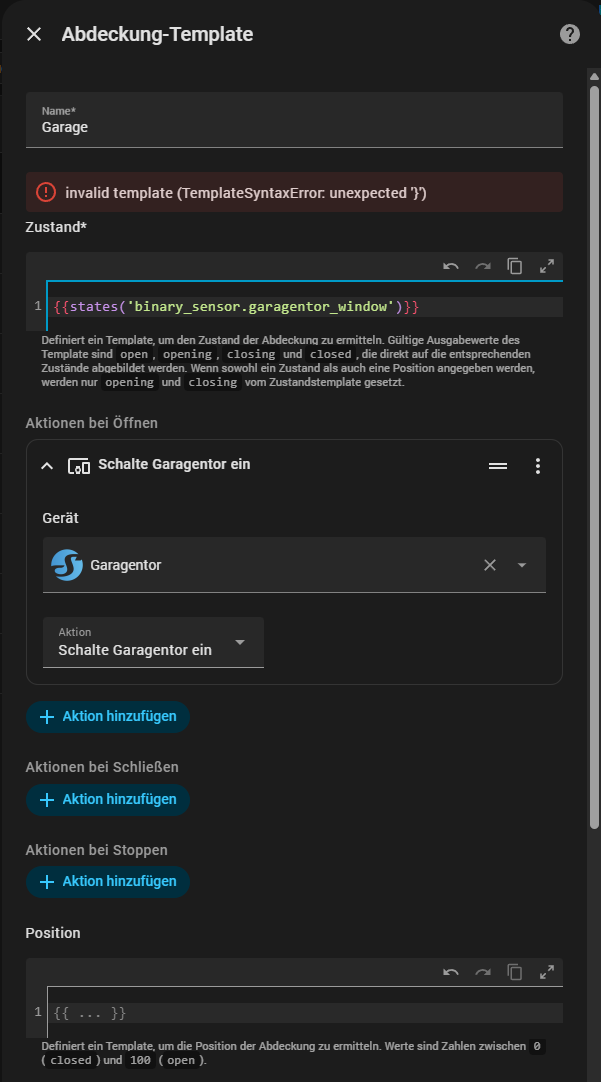
Task: Copy the Position template code
Action: (x=515, y=972)
